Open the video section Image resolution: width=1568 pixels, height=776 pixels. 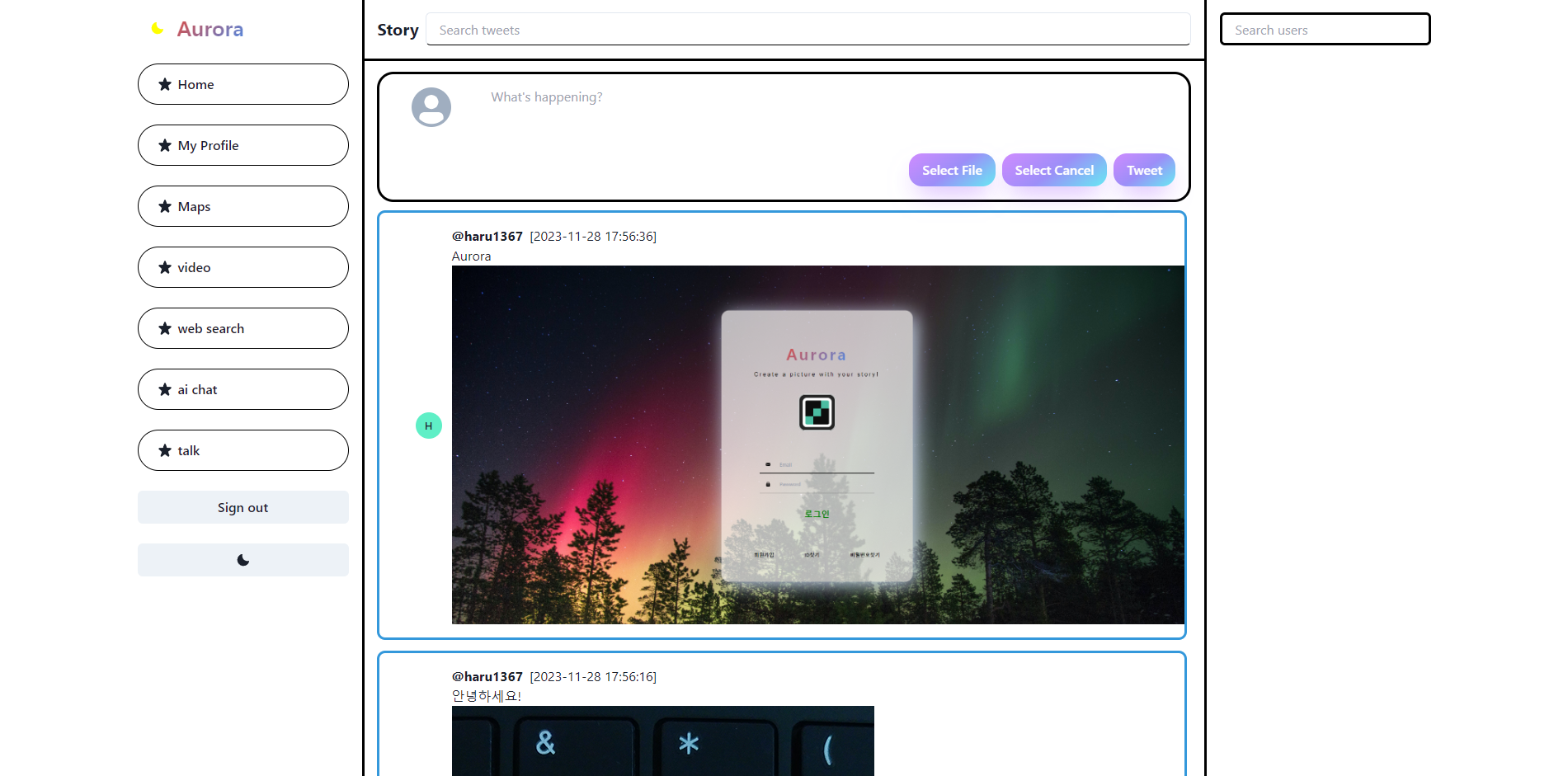click(243, 267)
